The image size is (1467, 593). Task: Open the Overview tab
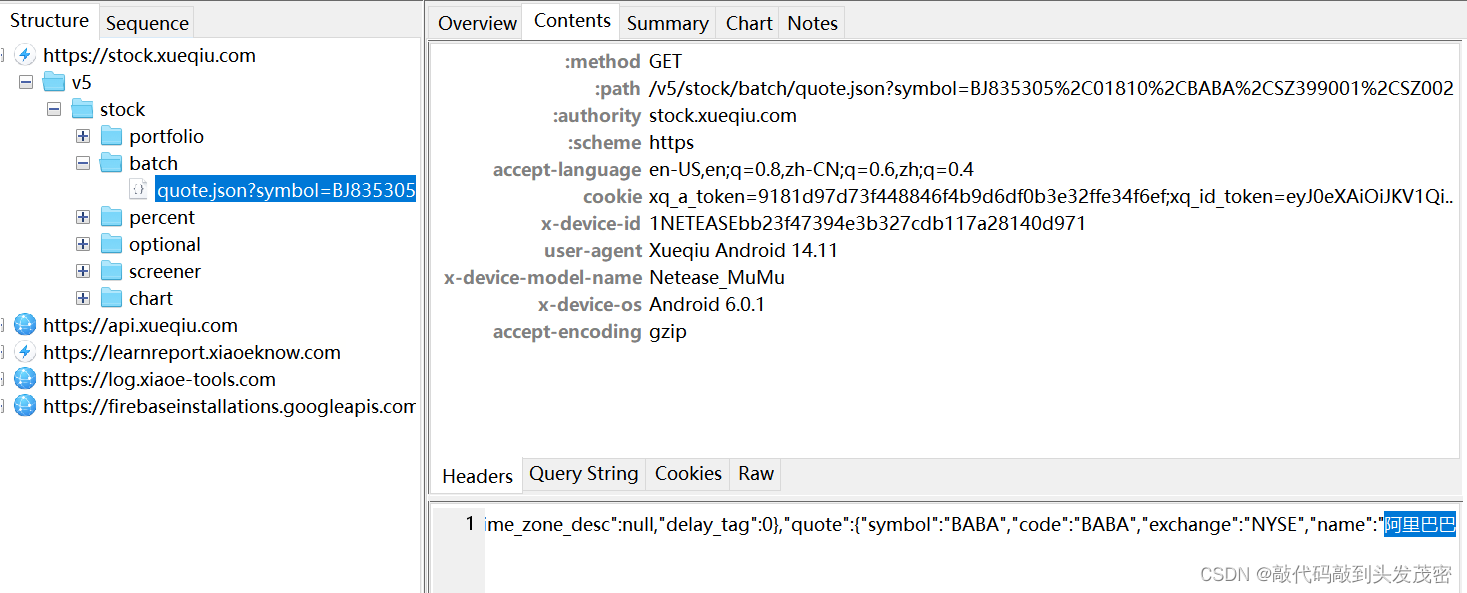477,23
